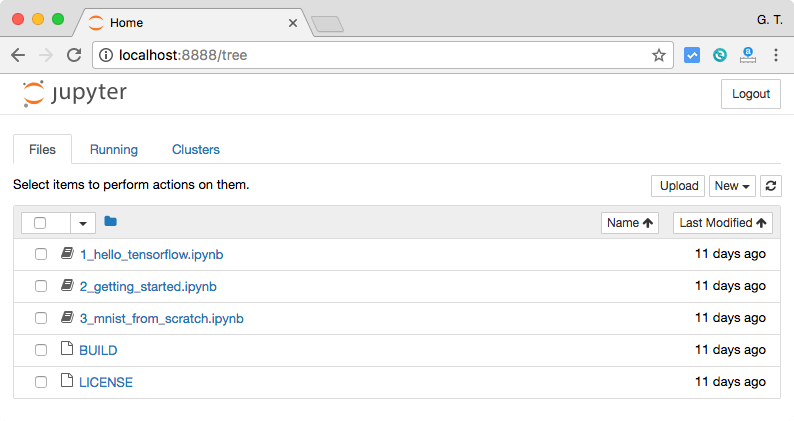Open the New dropdown menu
This screenshot has height=421, width=794.
732,186
